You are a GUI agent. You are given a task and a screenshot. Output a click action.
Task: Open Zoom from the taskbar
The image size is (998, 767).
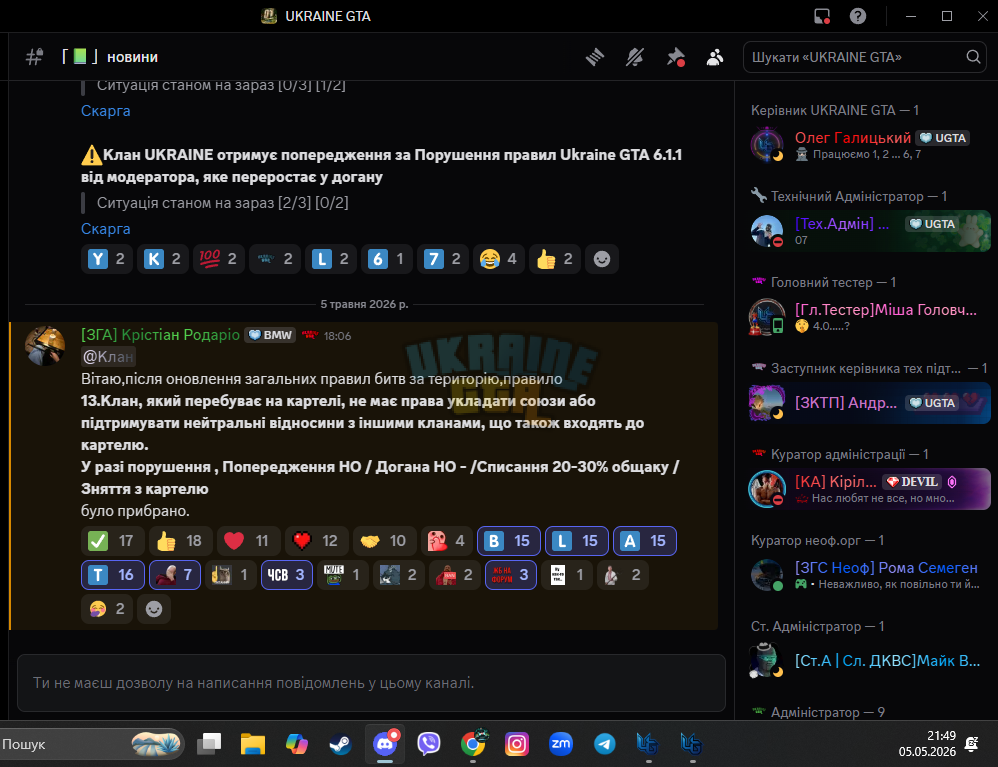[x=561, y=744]
